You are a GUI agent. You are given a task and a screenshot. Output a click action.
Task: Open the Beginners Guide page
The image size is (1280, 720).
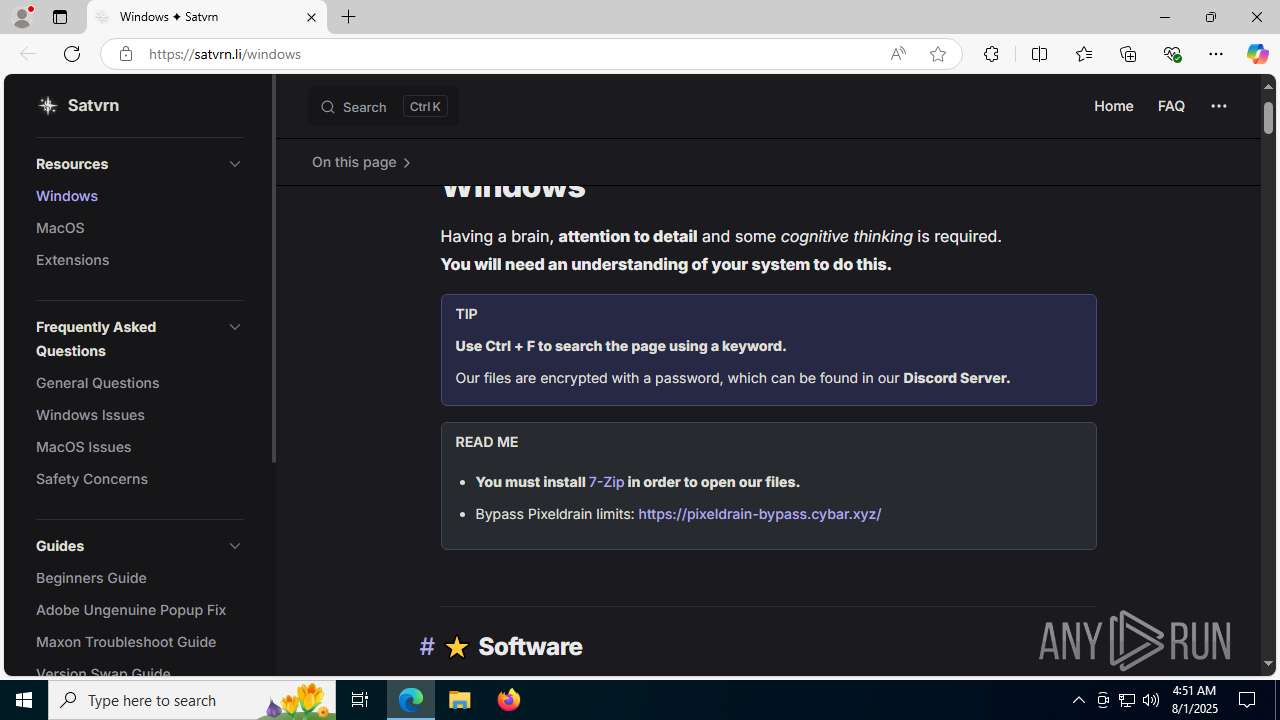(x=91, y=578)
